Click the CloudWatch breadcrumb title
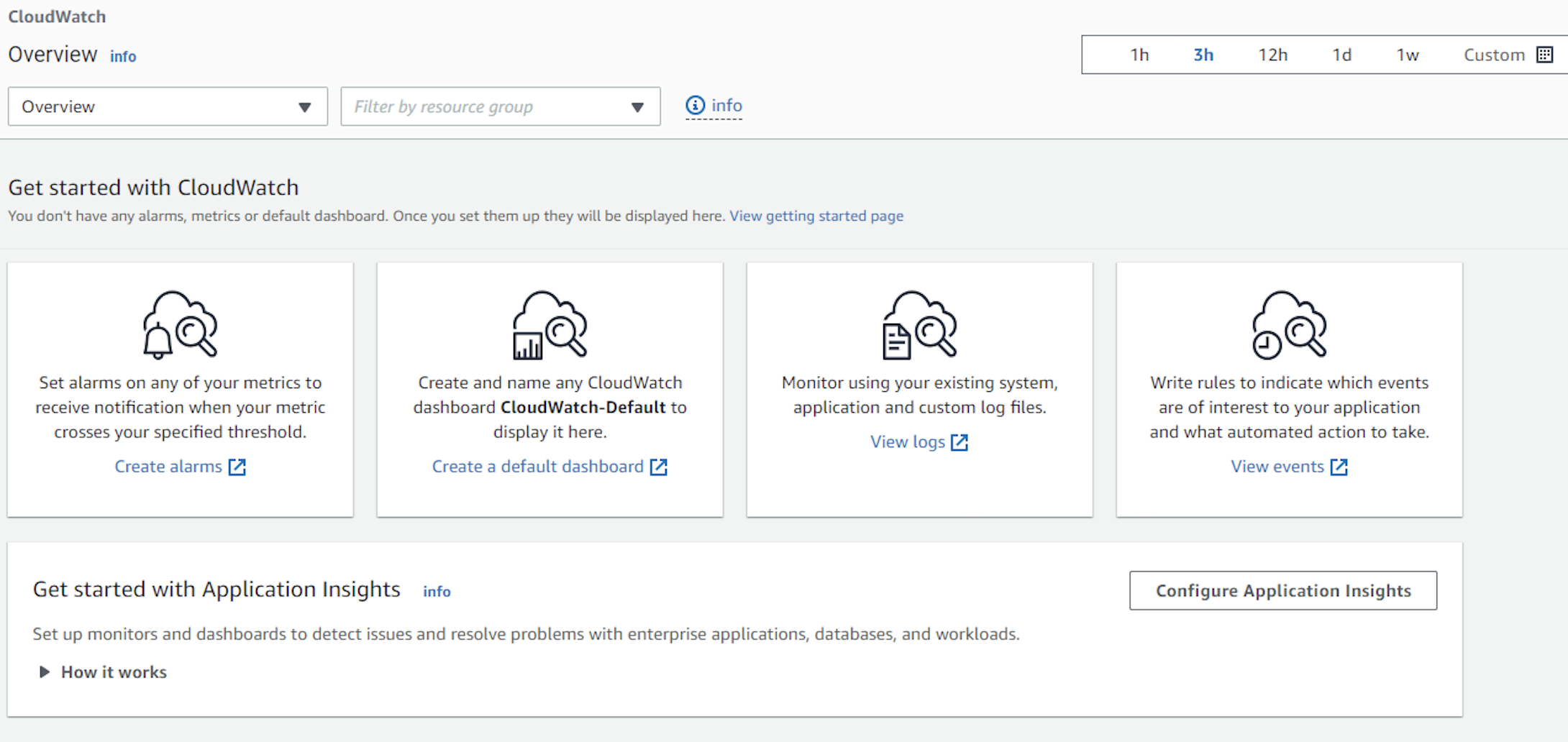This screenshot has height=742, width=1568. (57, 17)
